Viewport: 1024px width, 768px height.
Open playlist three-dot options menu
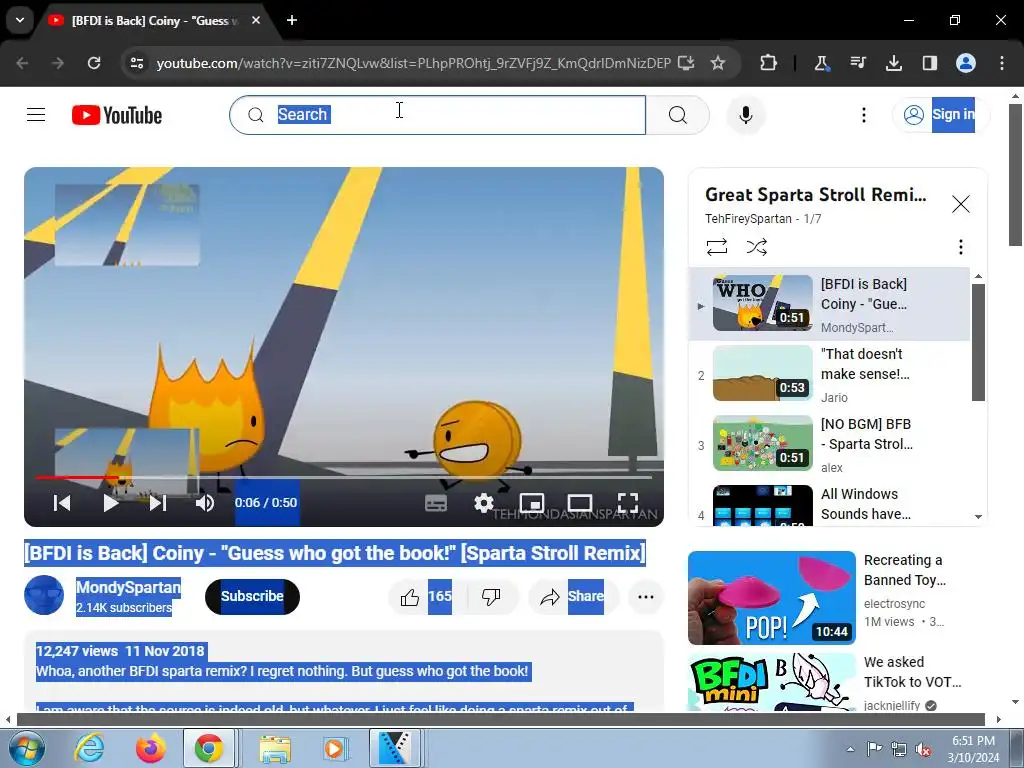coord(960,247)
